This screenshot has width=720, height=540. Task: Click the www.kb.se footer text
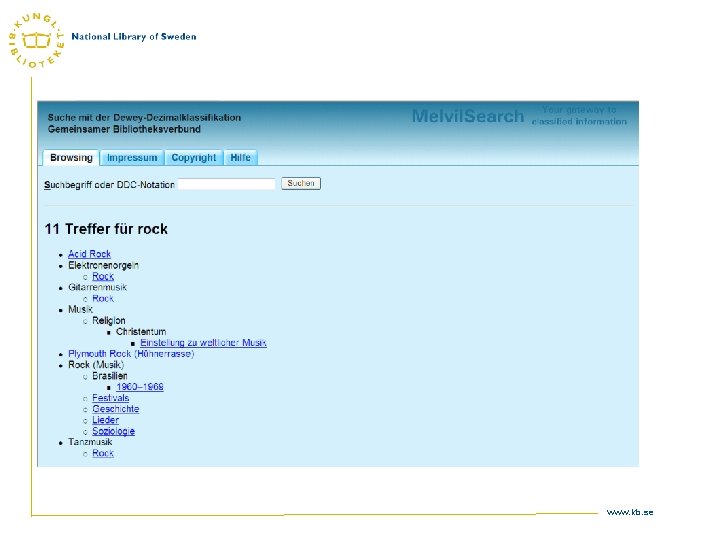(630, 512)
